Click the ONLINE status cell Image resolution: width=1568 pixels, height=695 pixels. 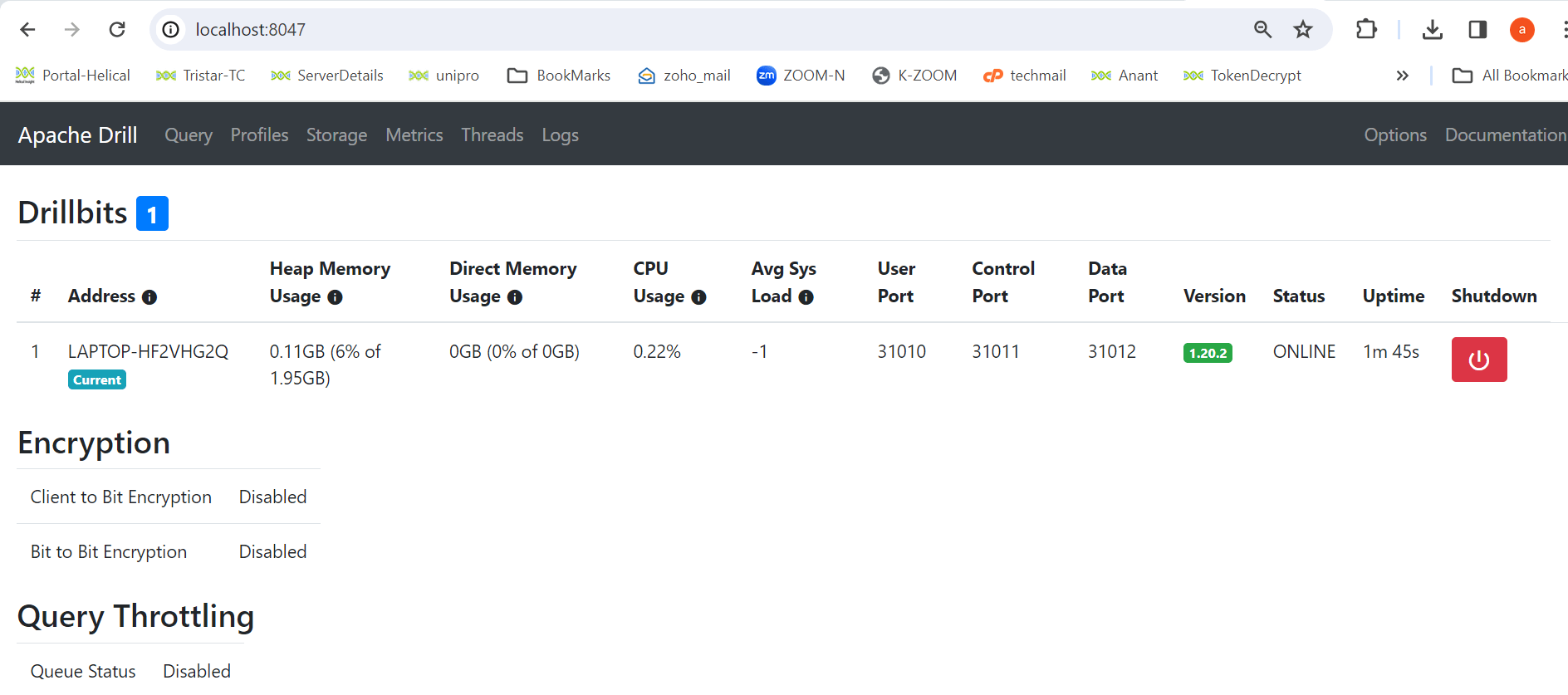click(1304, 351)
